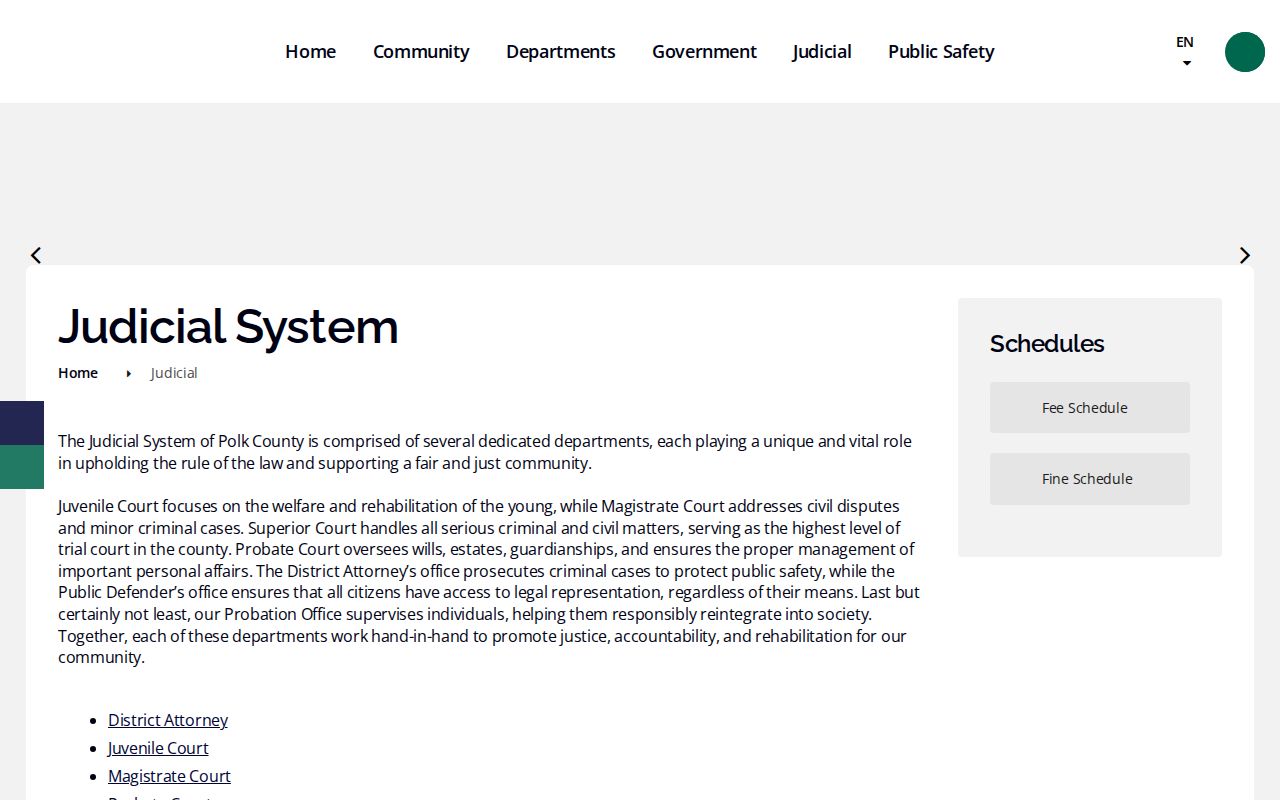The height and width of the screenshot is (800, 1280).
Task: Click the next slide right arrow
Action: pos(1245,255)
